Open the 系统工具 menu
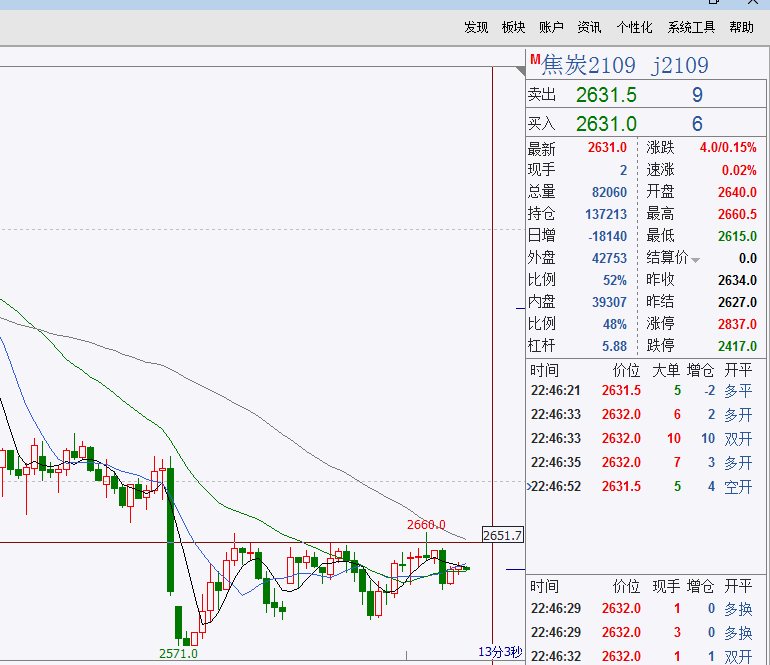The height and width of the screenshot is (665, 770). pos(691,27)
